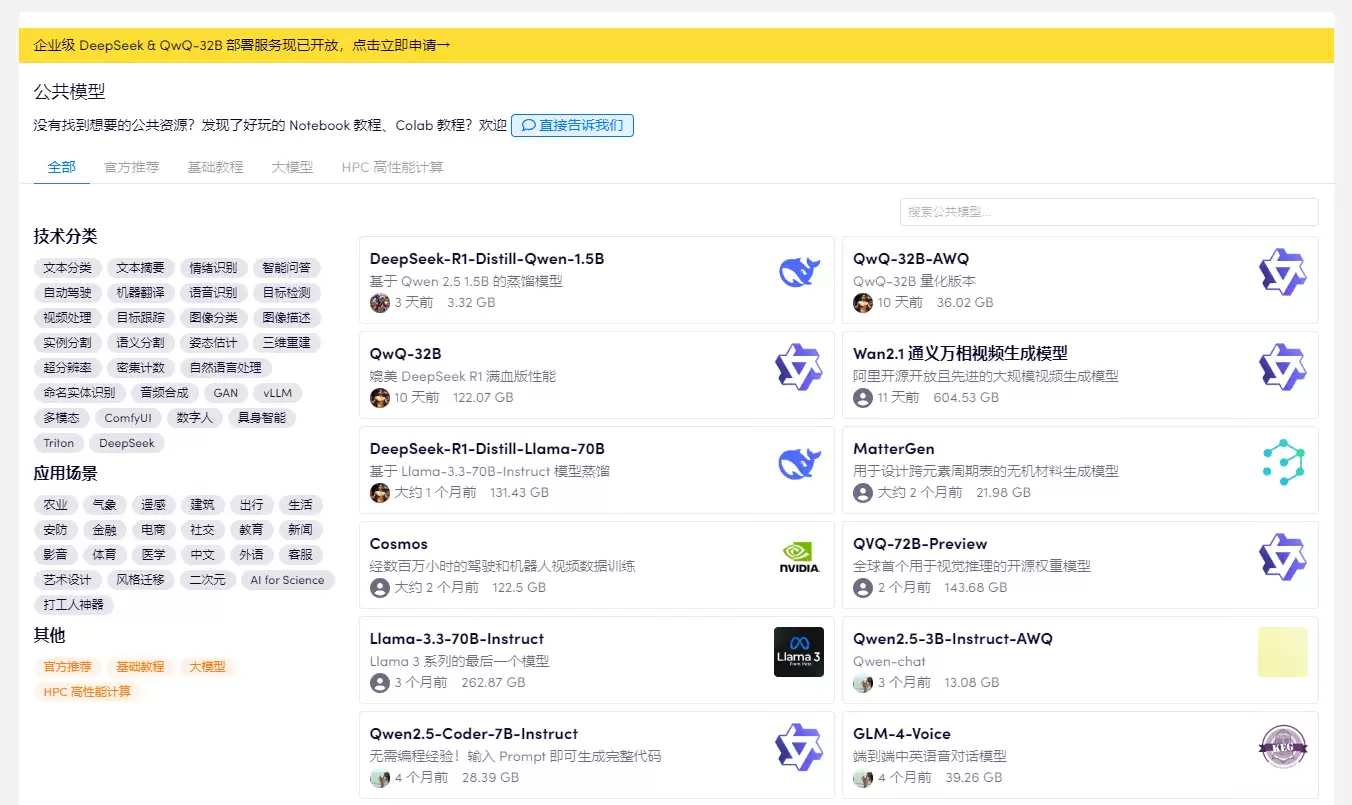The image size is (1352, 805).
Task: Select the HPC 高性能计算 tab
Action: [x=392, y=167]
